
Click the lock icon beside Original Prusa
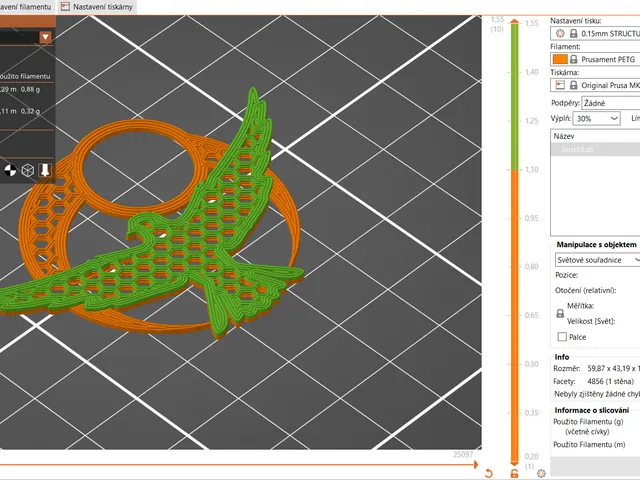(x=573, y=85)
